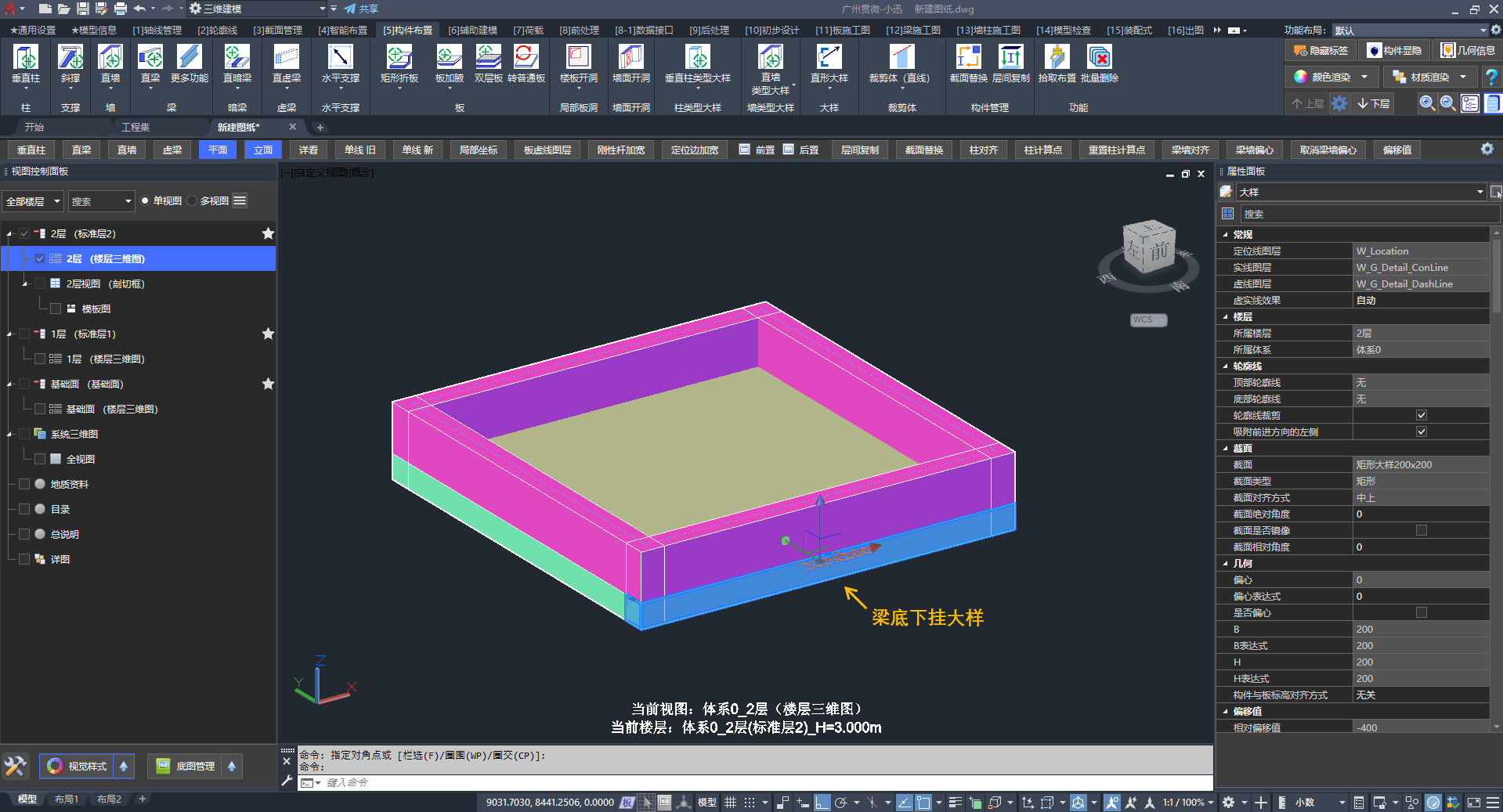This screenshot has height=812, width=1503.
Task: Select the 裁剪体 (直线) clipping tool
Action: point(900,63)
